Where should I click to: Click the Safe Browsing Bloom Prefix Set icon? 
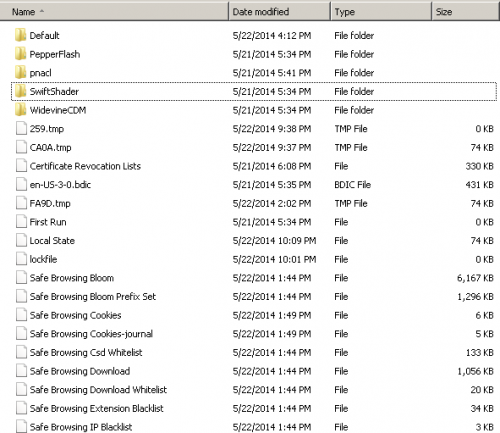click(21, 296)
